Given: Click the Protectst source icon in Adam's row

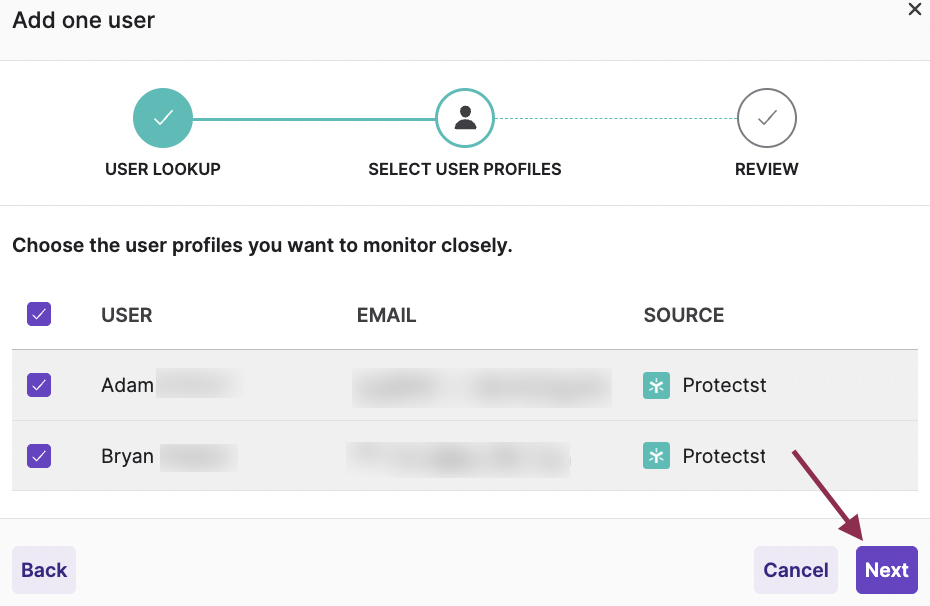Looking at the screenshot, I should (656, 385).
